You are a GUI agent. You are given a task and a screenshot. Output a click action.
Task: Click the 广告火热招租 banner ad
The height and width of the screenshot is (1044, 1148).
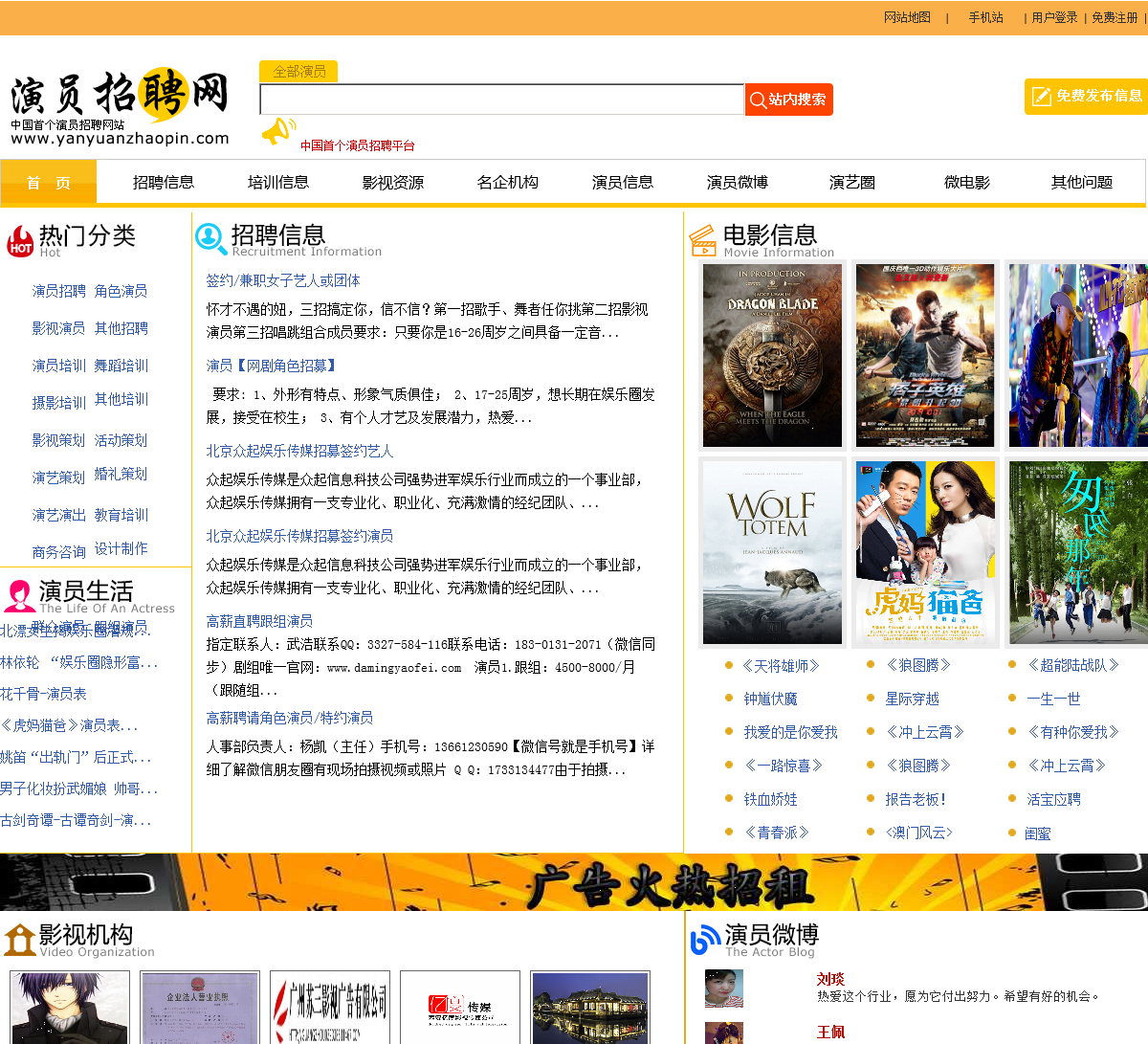(x=574, y=881)
